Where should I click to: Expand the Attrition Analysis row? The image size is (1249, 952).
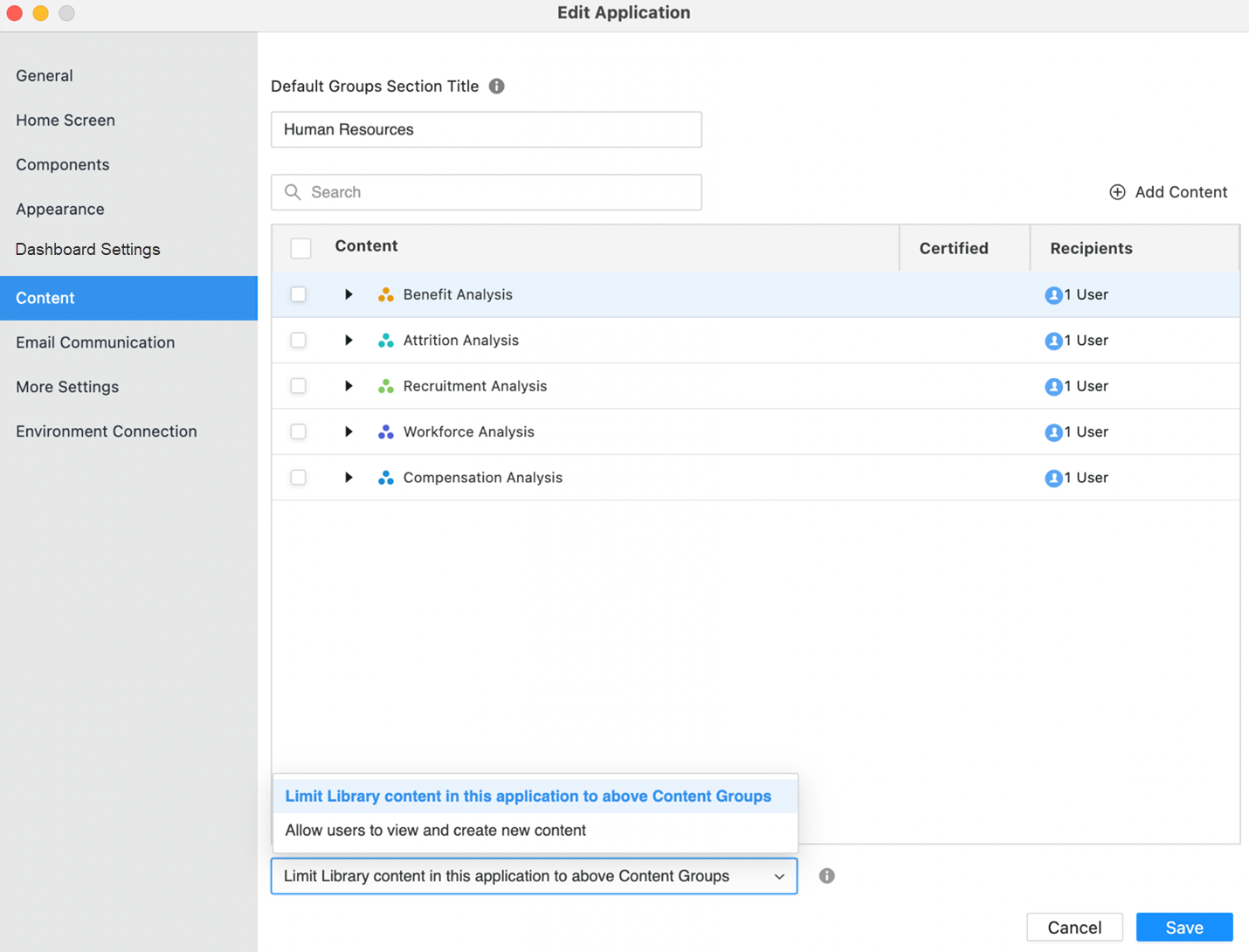click(x=348, y=341)
